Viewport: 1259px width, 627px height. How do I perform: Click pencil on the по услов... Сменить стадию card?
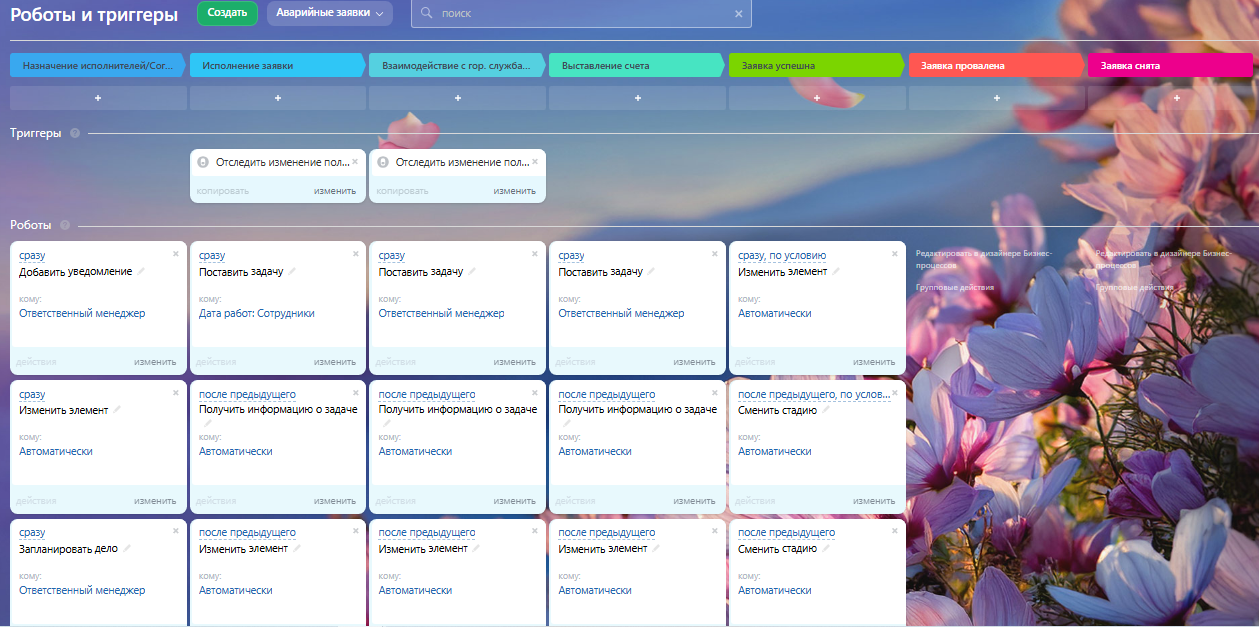tap(825, 410)
